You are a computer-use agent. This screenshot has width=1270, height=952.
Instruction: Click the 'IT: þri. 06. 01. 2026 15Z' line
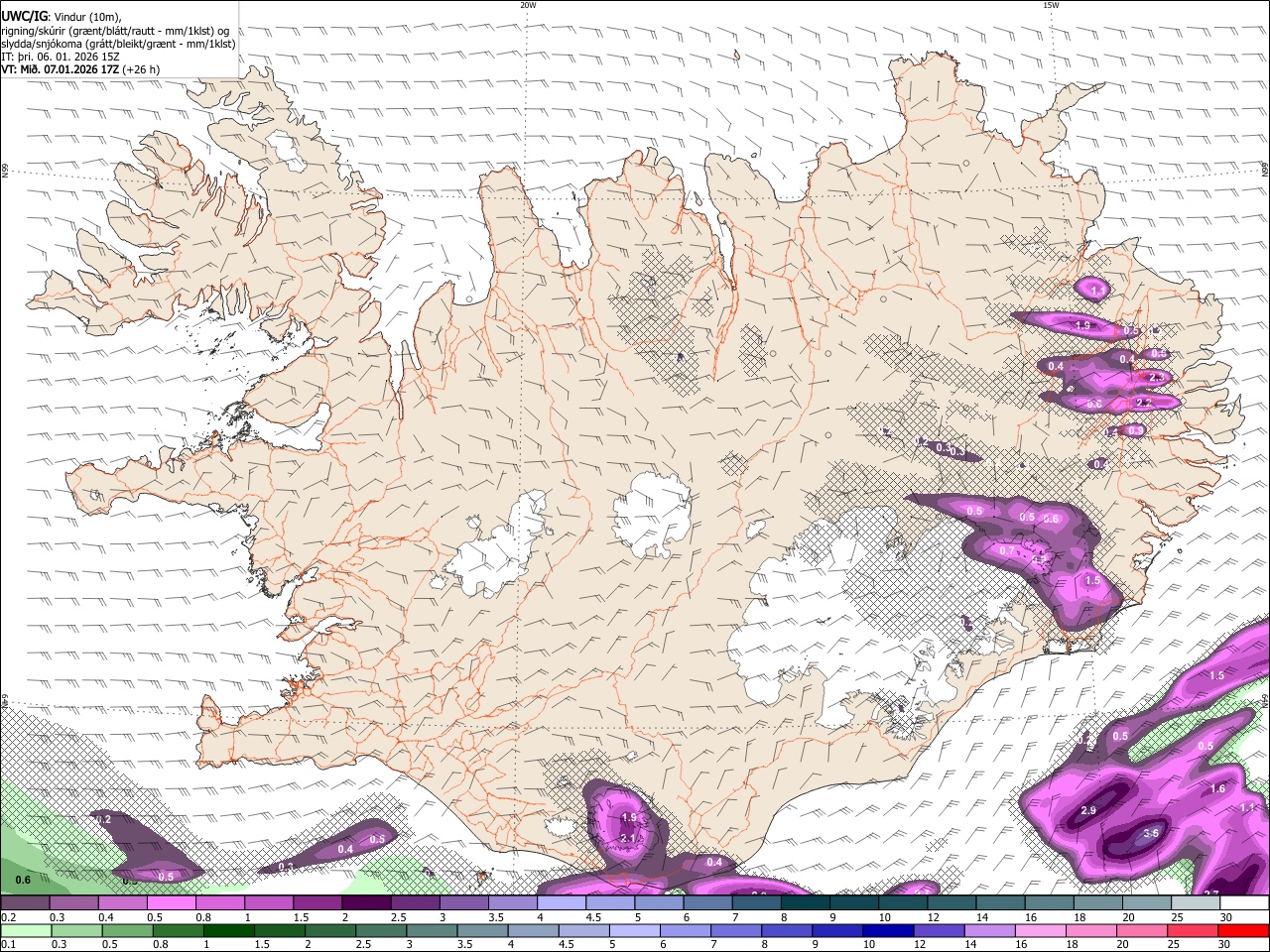61,57
